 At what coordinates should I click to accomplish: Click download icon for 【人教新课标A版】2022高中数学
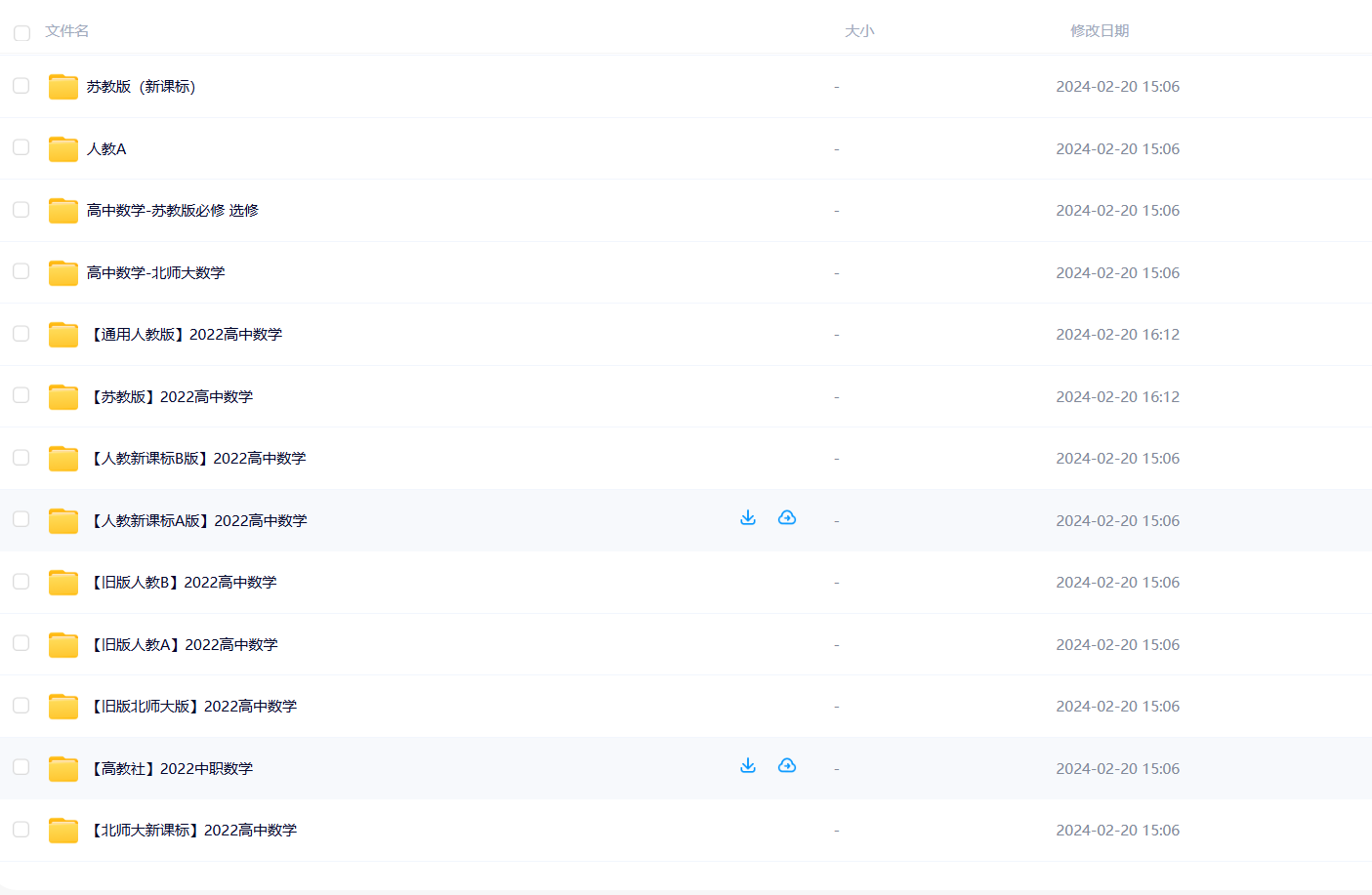[748, 518]
